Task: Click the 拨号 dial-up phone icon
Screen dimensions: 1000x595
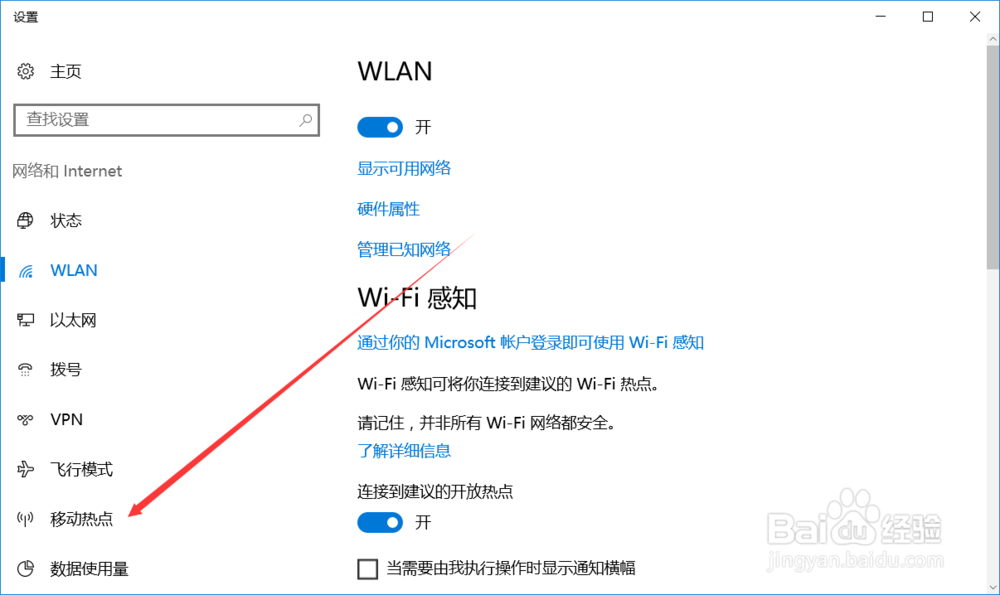Action: [x=26, y=370]
